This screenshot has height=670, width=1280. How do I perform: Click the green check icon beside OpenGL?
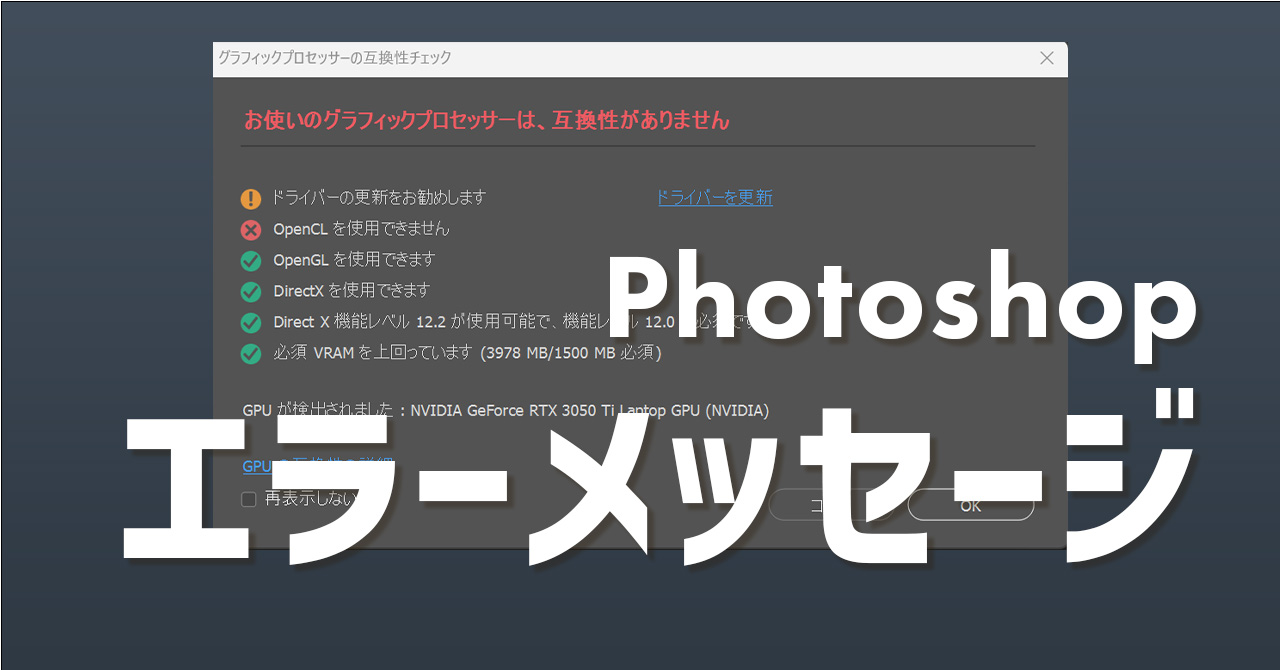(x=251, y=261)
